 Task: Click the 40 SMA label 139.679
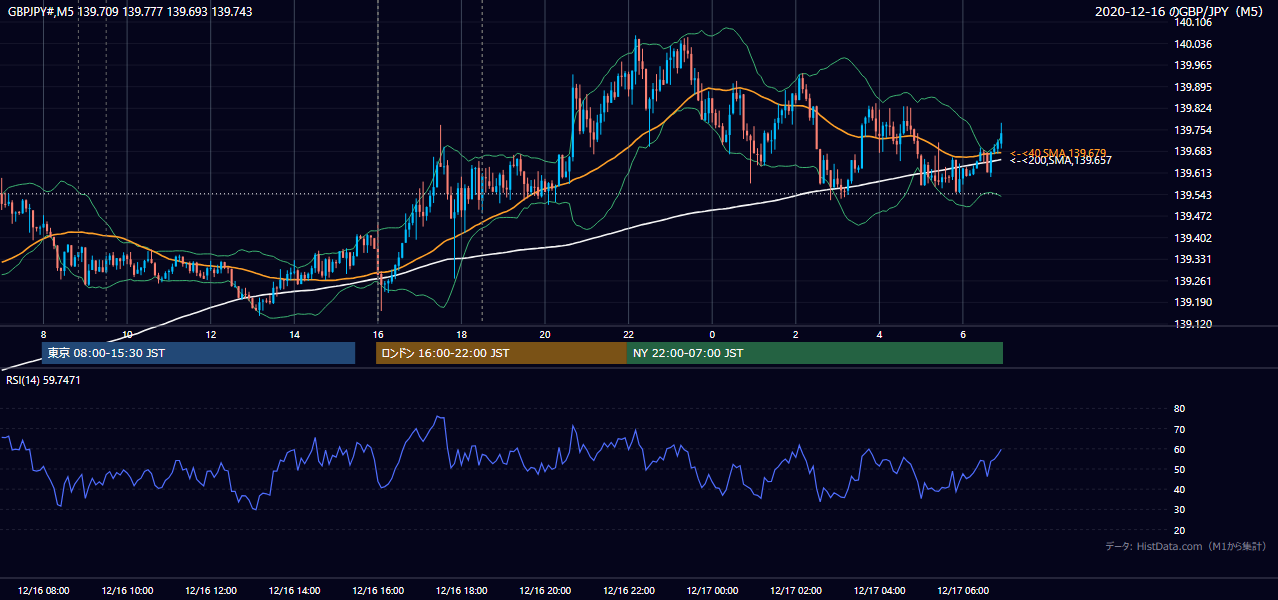click(1059, 153)
